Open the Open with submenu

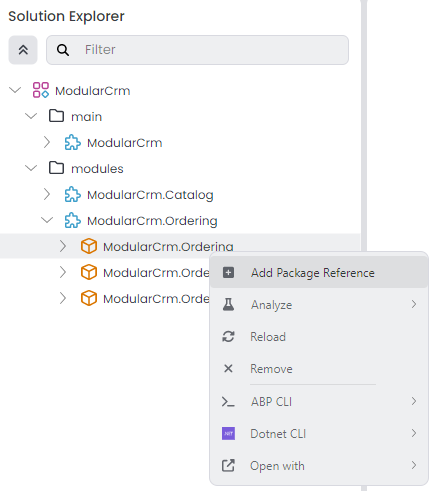tap(319, 465)
